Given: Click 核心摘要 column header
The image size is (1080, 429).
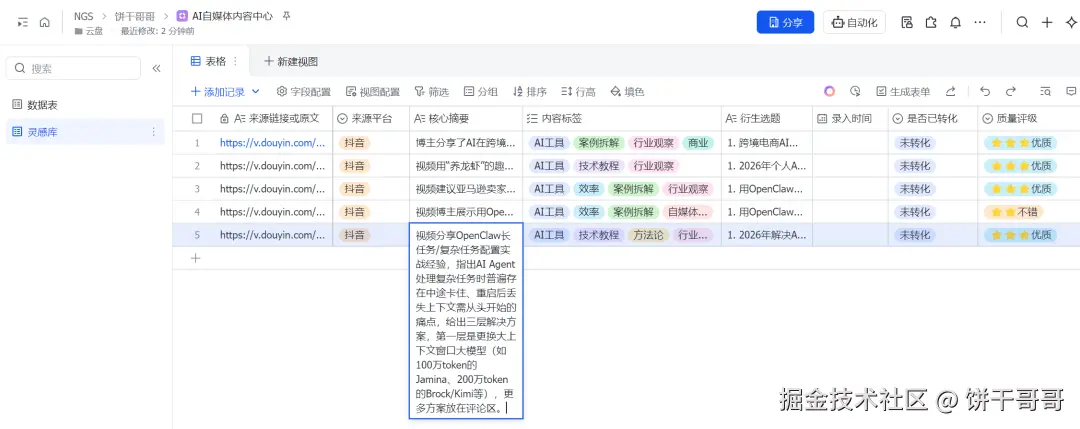Looking at the screenshot, I should tap(466, 118).
